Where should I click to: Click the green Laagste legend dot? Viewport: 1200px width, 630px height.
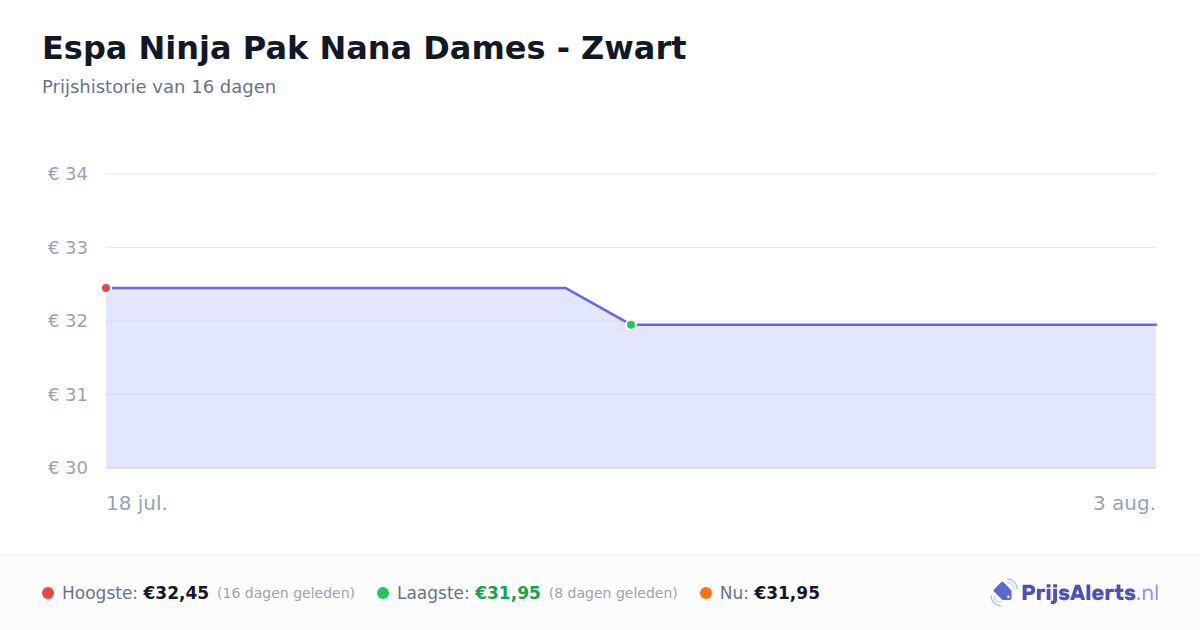pos(383,593)
